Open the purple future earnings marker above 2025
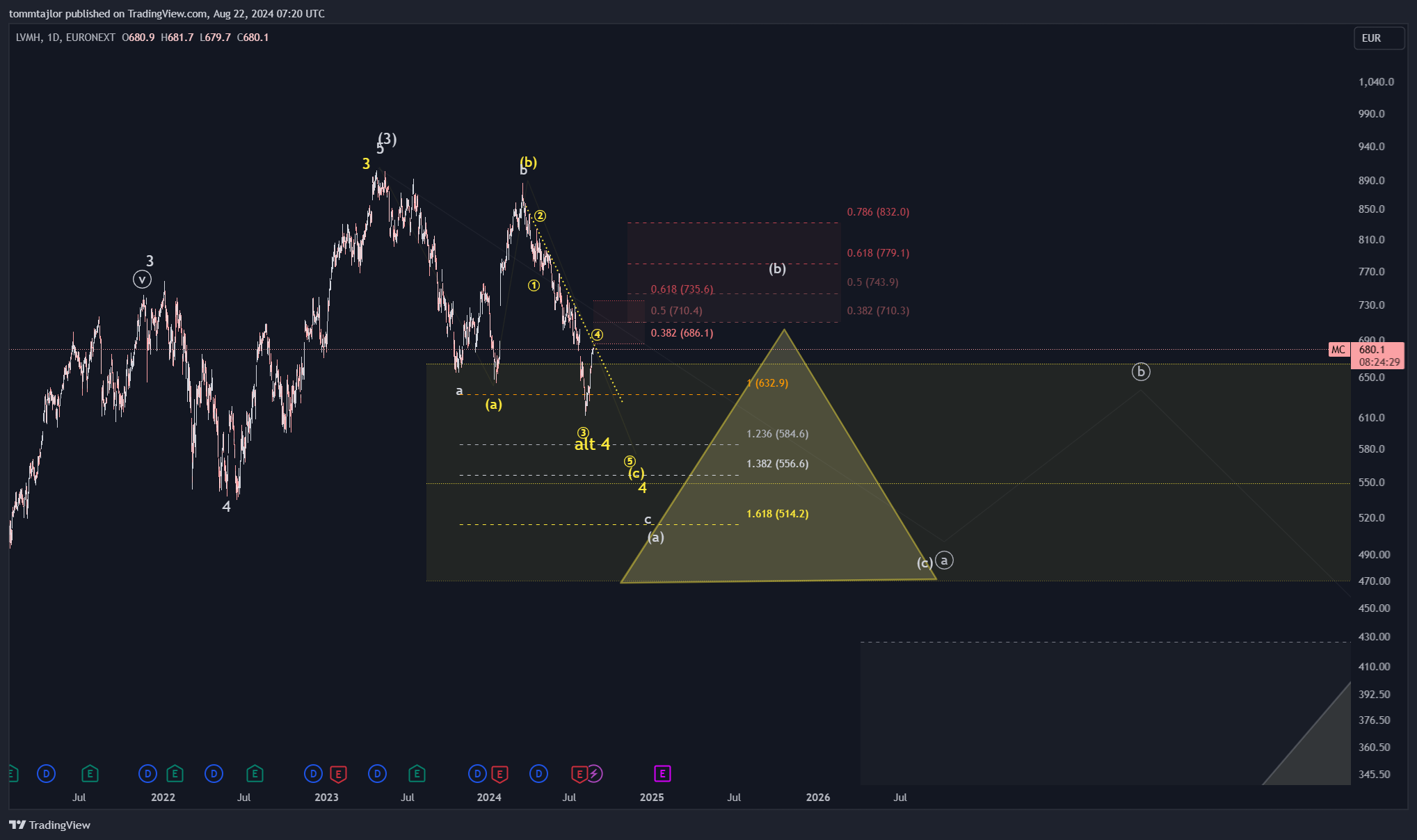The height and width of the screenshot is (840, 1417). 662,773
